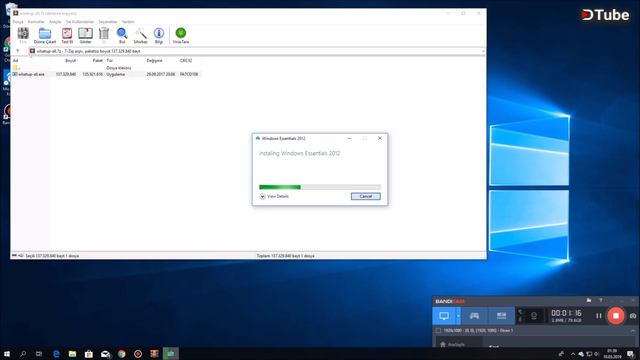Open the Action Center notifications icon
Viewport: 640px width, 360px height.
631,354
